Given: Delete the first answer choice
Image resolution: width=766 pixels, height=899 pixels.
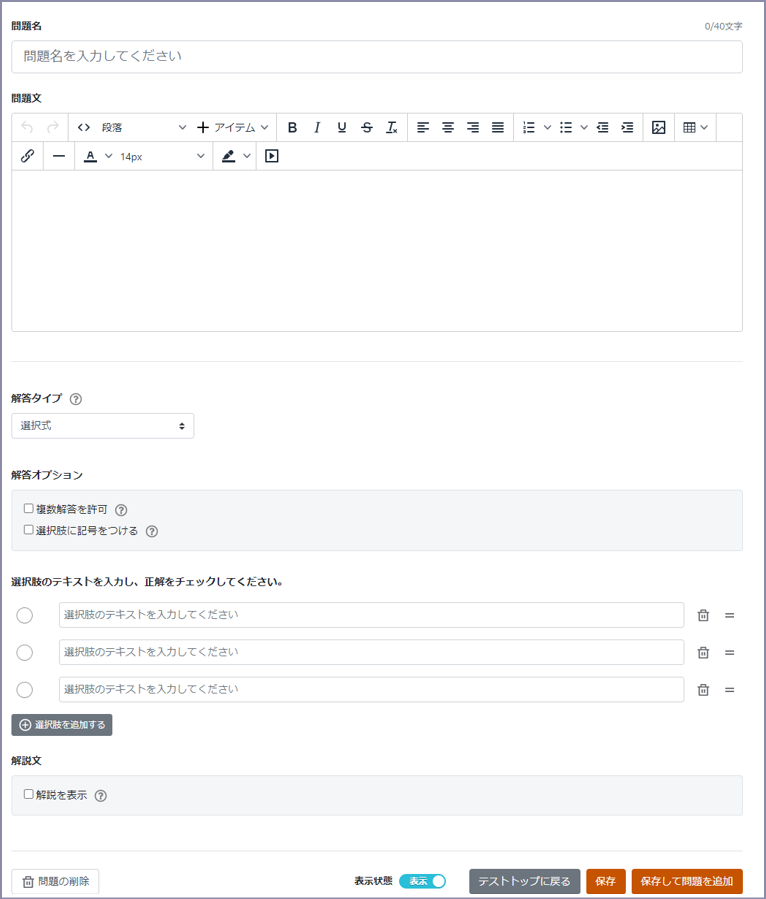Looking at the screenshot, I should 704,615.
